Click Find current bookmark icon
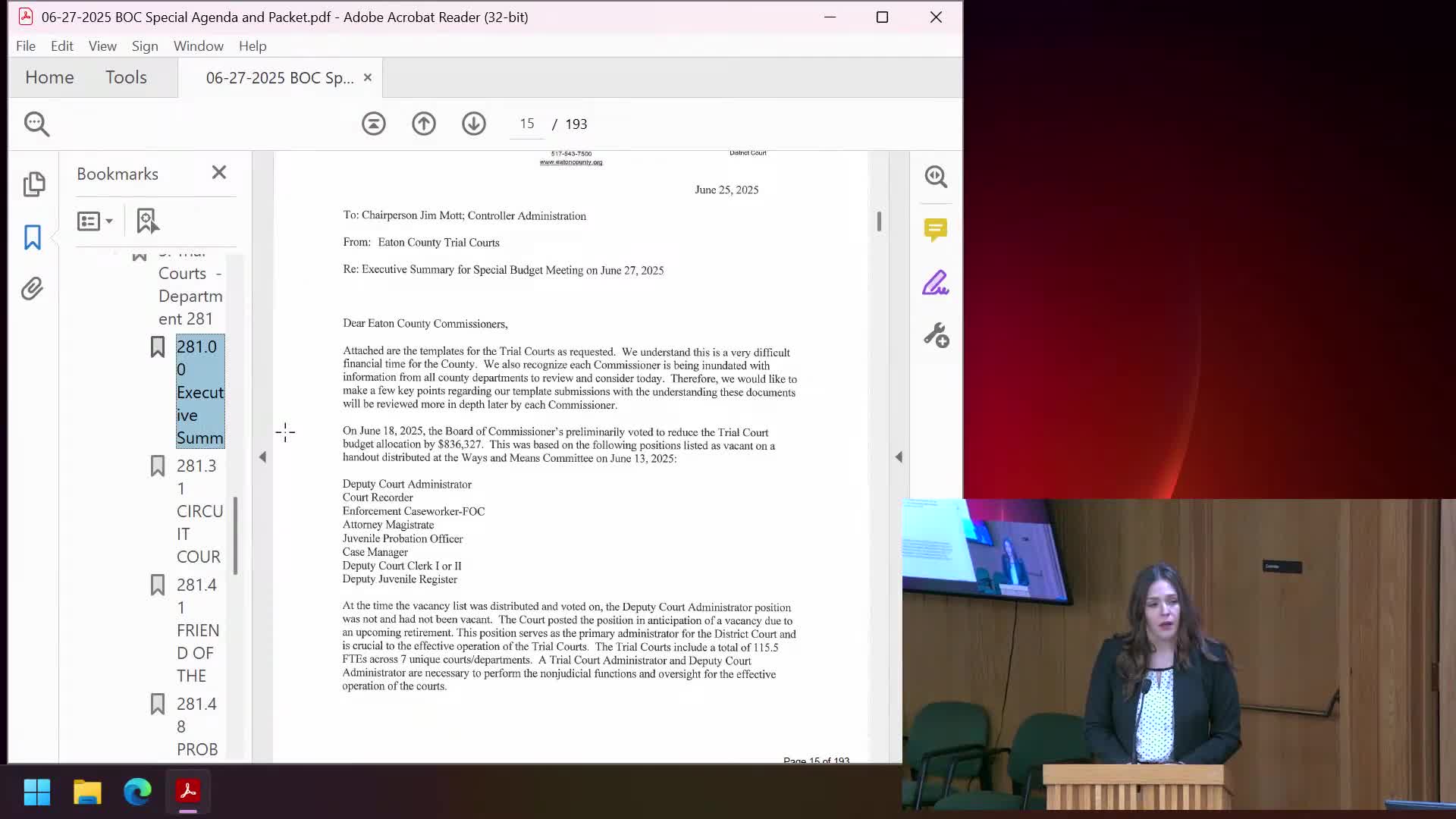 tap(147, 221)
